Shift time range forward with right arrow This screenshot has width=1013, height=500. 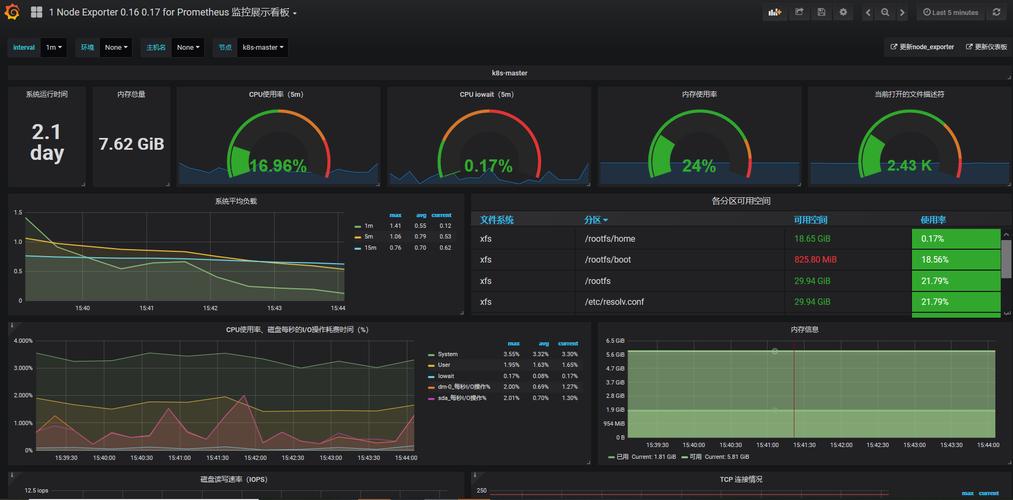click(x=902, y=13)
